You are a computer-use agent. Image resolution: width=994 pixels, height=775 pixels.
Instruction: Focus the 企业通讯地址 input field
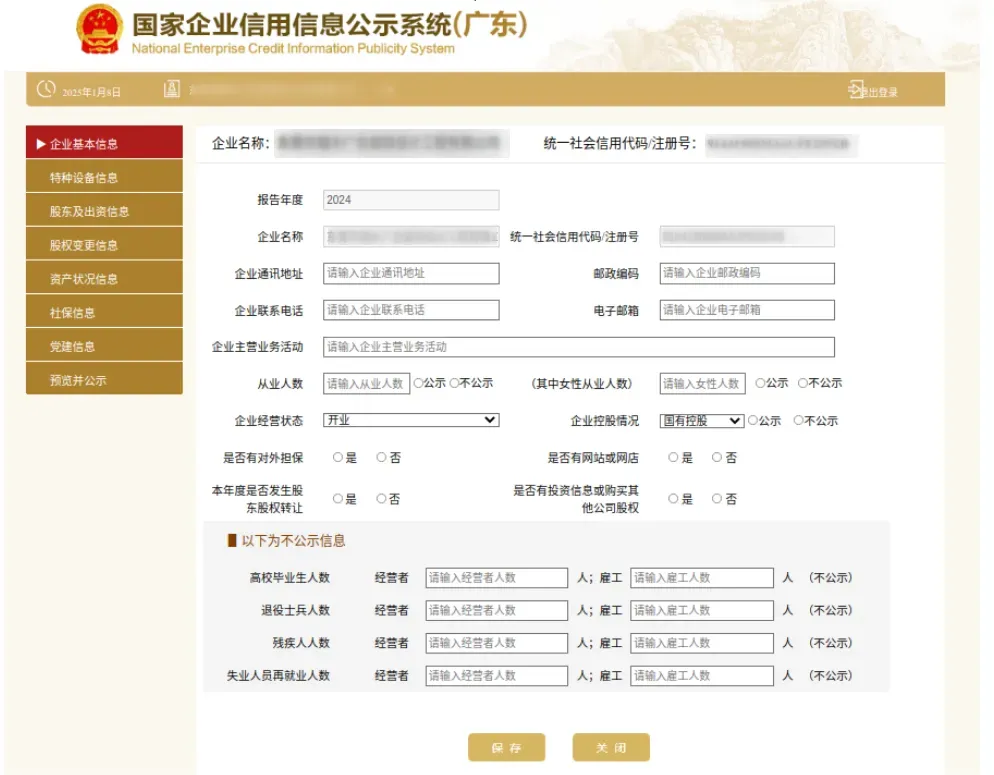pos(411,273)
